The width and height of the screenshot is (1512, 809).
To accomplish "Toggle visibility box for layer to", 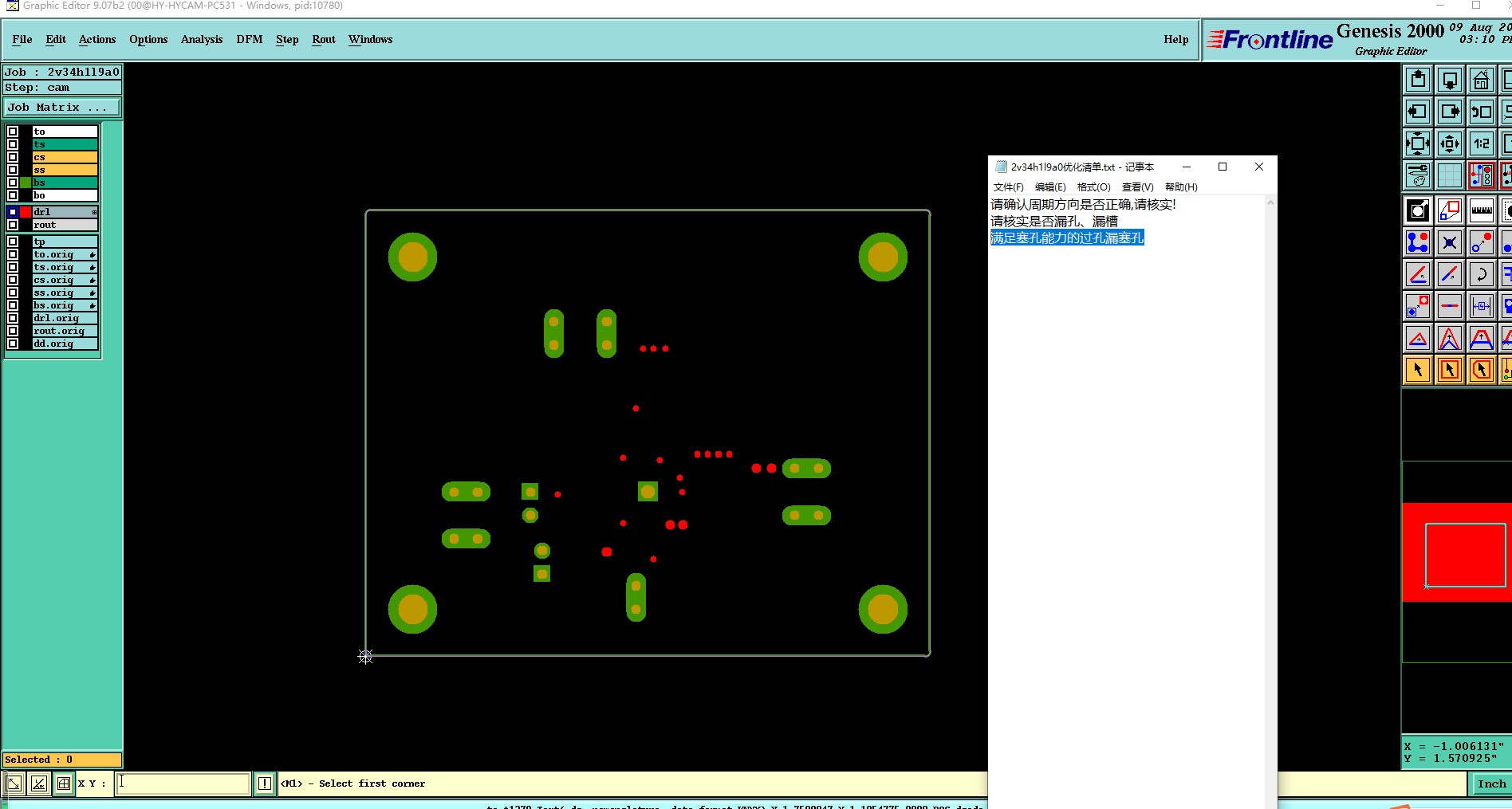I will 13,132.
